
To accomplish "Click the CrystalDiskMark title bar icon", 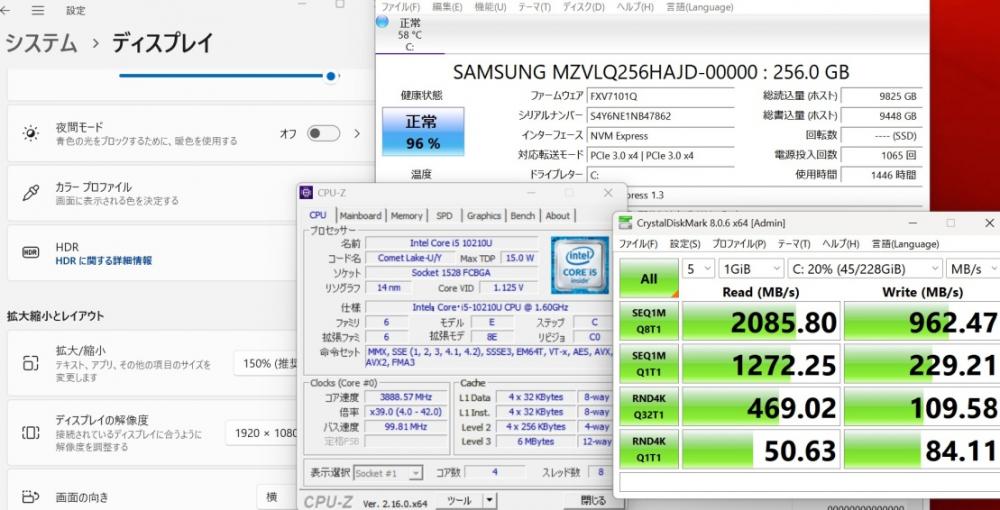I will tap(626, 222).
